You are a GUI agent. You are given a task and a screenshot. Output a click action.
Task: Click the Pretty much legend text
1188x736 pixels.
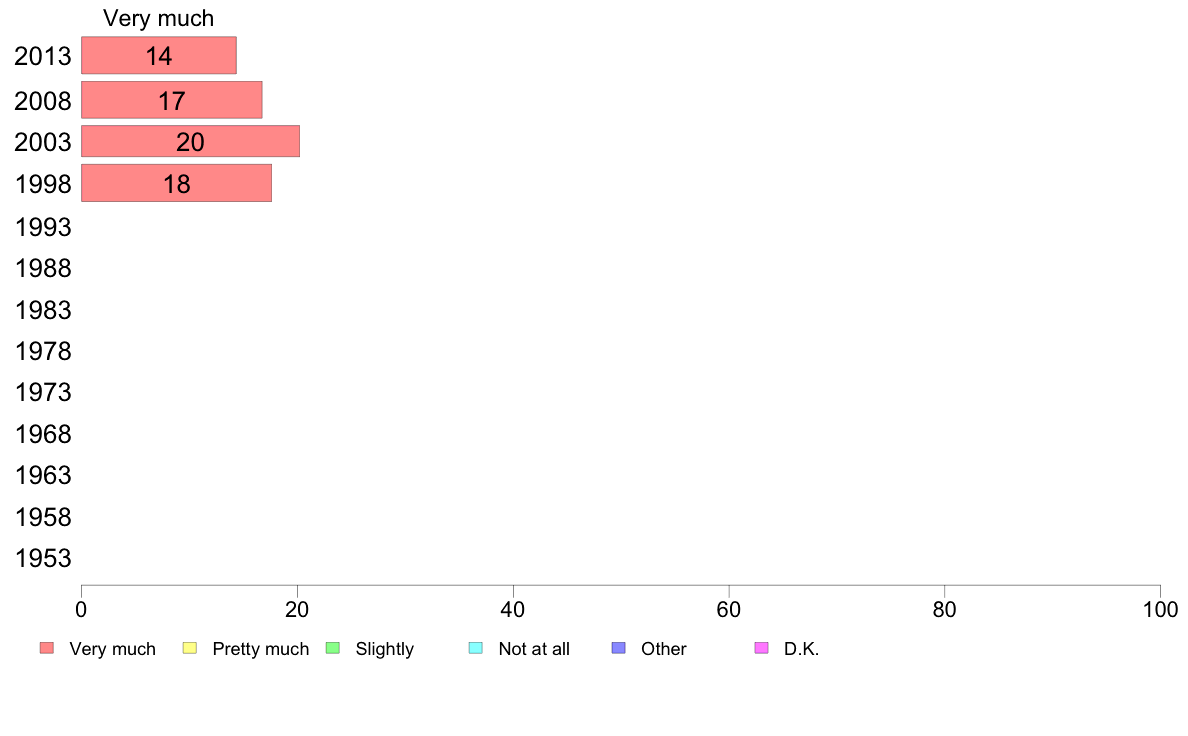coord(261,649)
